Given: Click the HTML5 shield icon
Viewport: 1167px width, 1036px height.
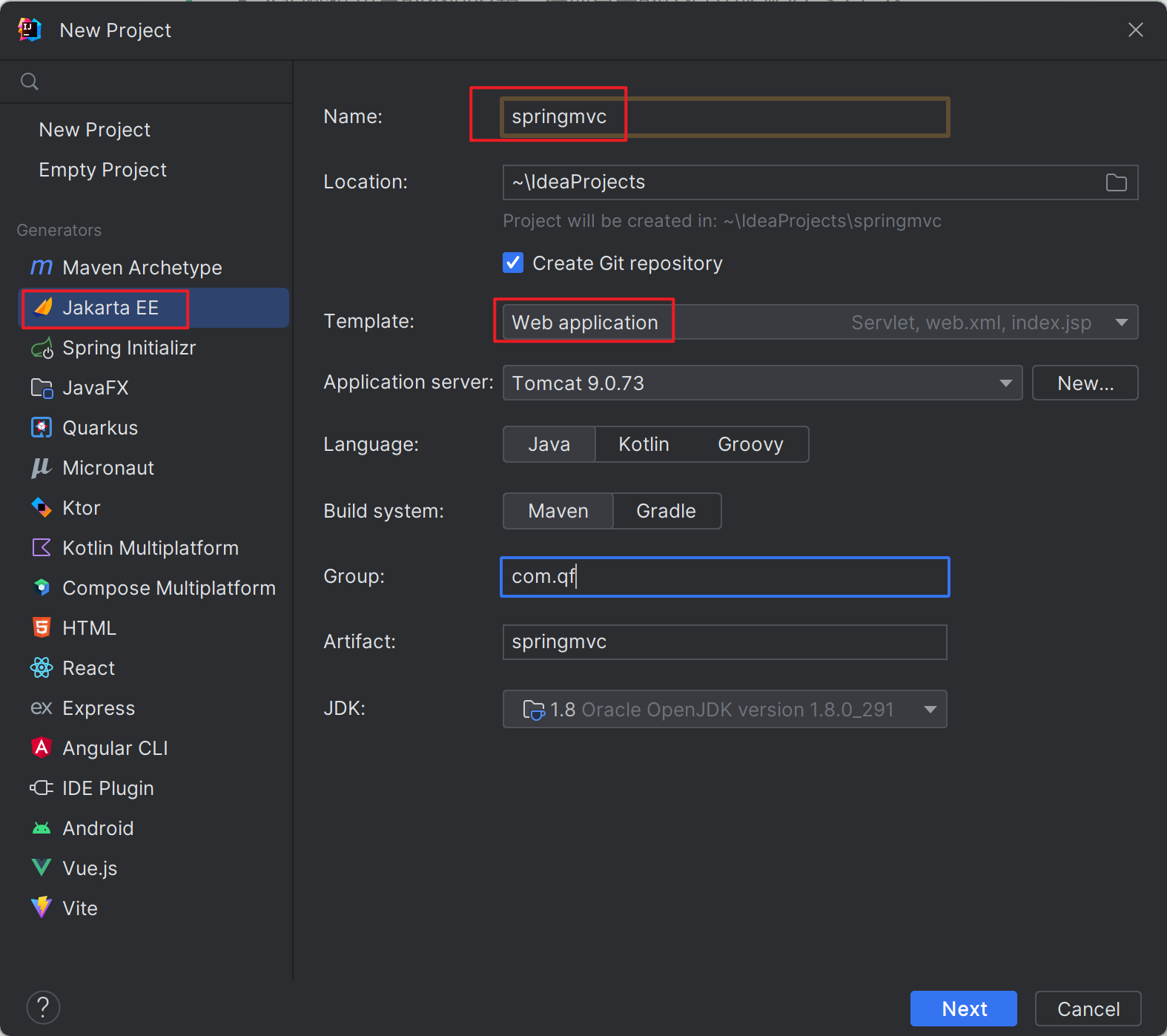Looking at the screenshot, I should 42,628.
